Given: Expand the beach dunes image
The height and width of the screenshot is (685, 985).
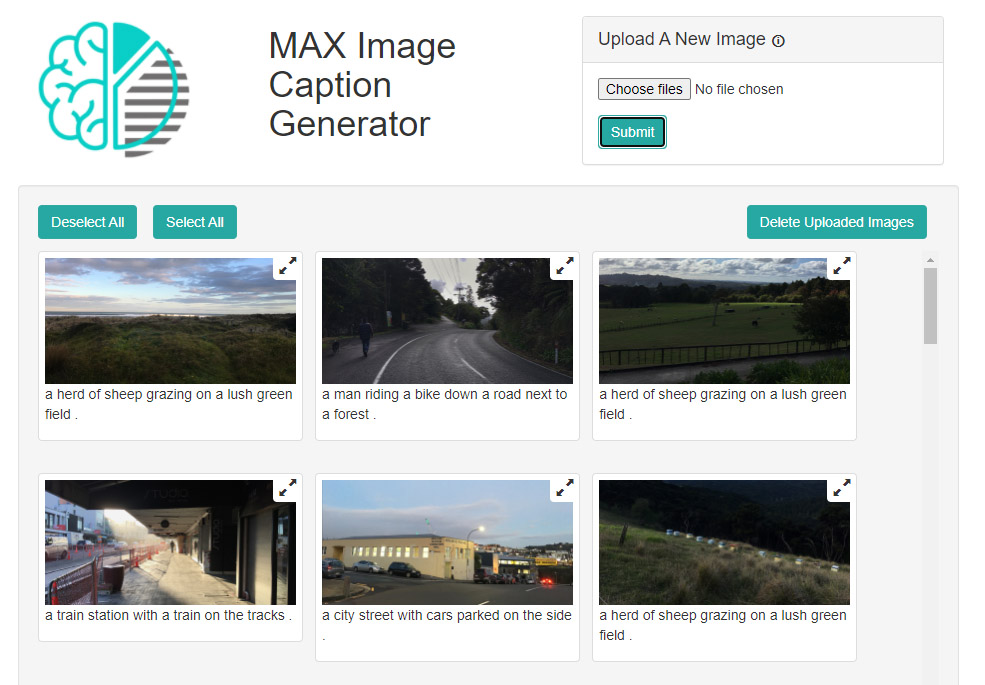Looking at the screenshot, I should pyautogui.click(x=288, y=266).
